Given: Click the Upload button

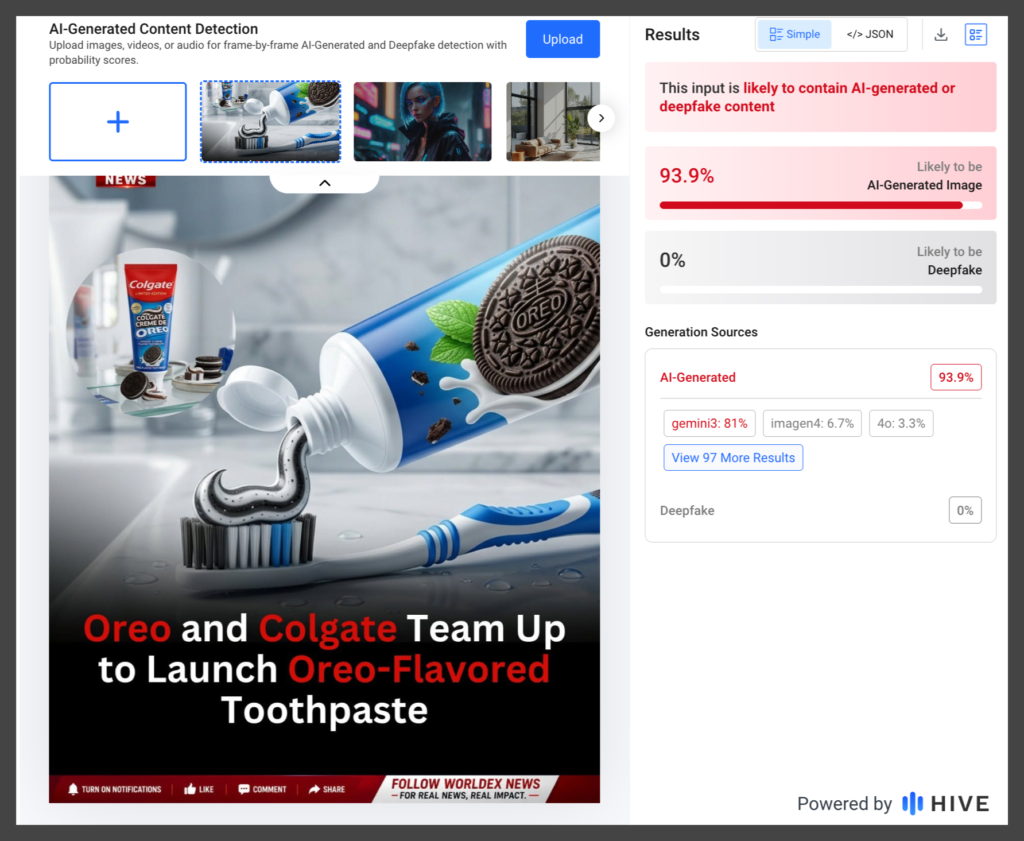Looking at the screenshot, I should click(562, 39).
